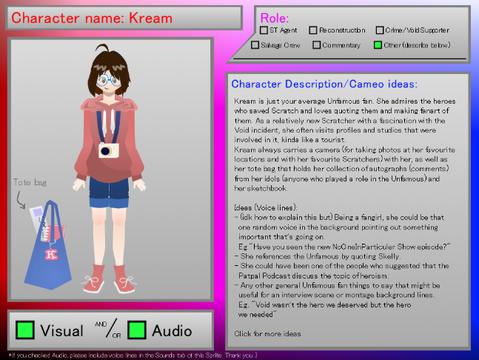
Task: Click the Kream character illustration
Action: coord(109,168)
